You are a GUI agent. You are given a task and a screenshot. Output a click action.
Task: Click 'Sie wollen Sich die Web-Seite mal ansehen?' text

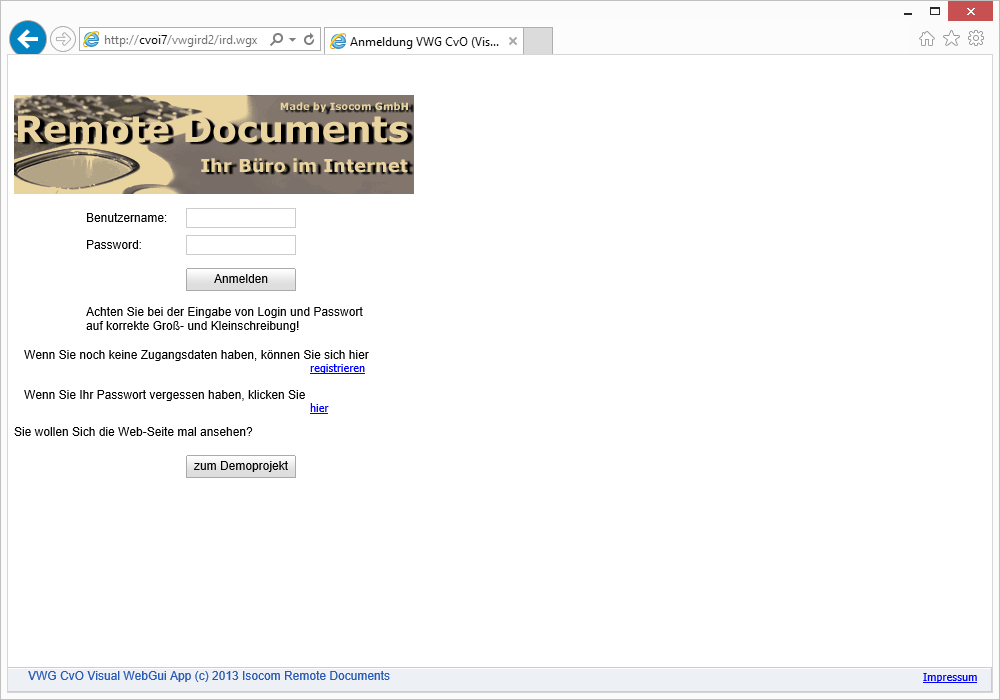[133, 432]
